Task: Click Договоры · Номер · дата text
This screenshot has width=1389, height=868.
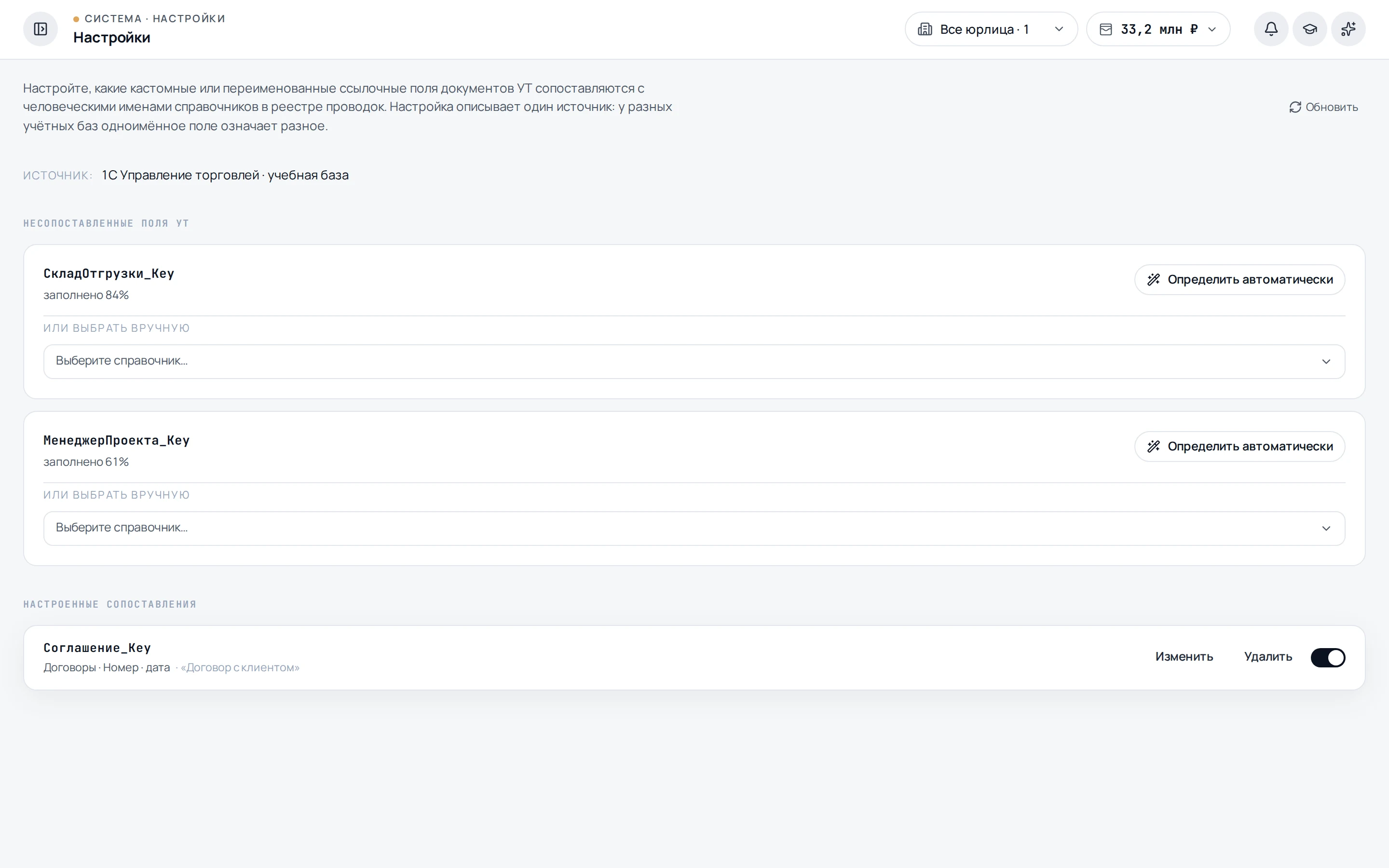Action: coord(107,668)
